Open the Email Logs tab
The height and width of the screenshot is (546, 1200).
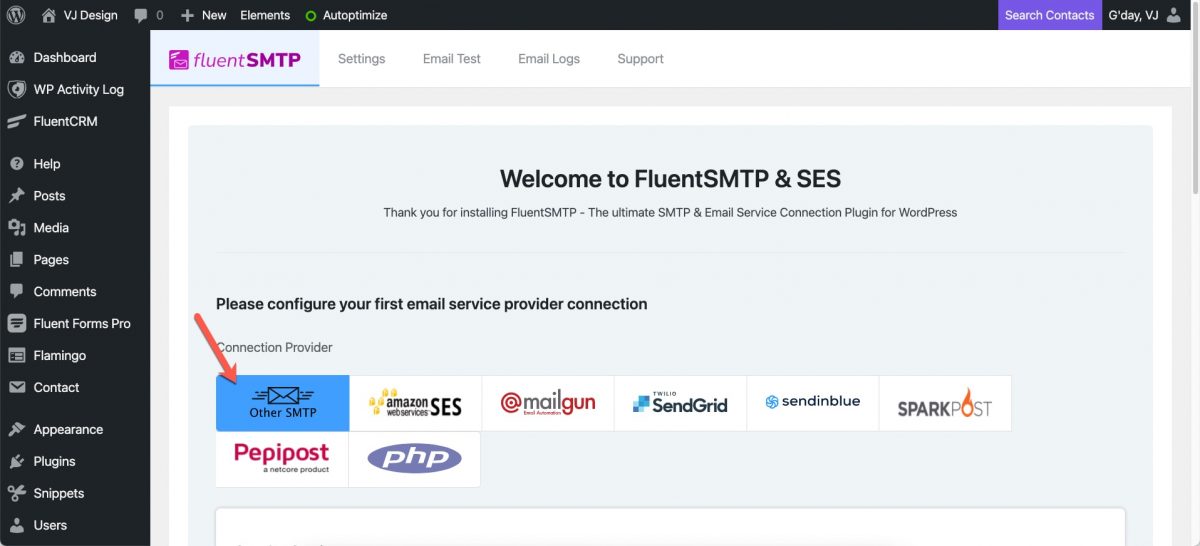pyautogui.click(x=548, y=59)
